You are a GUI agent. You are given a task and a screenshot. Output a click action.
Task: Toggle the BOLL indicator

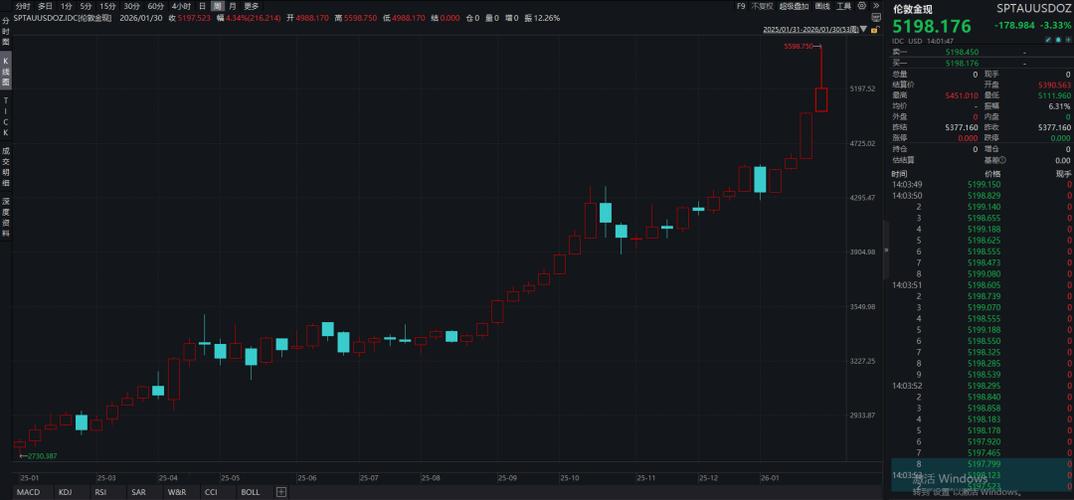point(250,492)
